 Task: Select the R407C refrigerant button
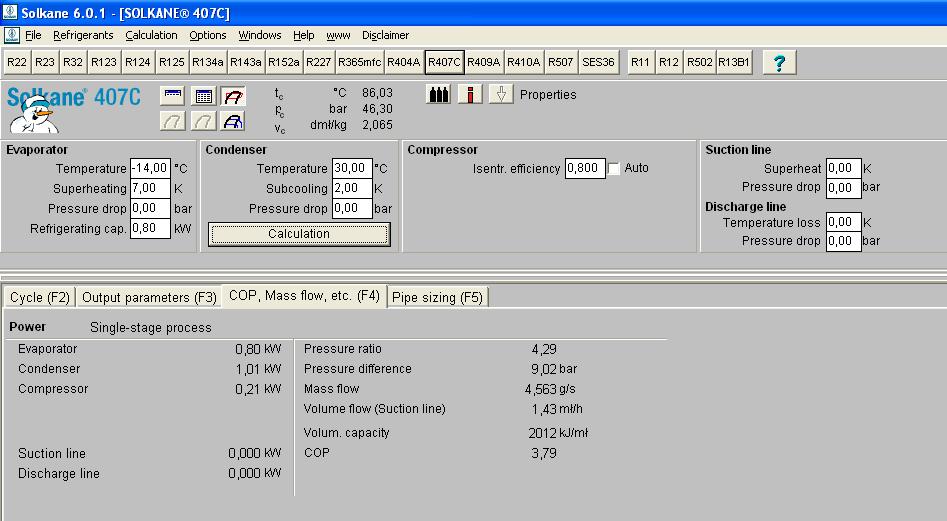(x=445, y=62)
